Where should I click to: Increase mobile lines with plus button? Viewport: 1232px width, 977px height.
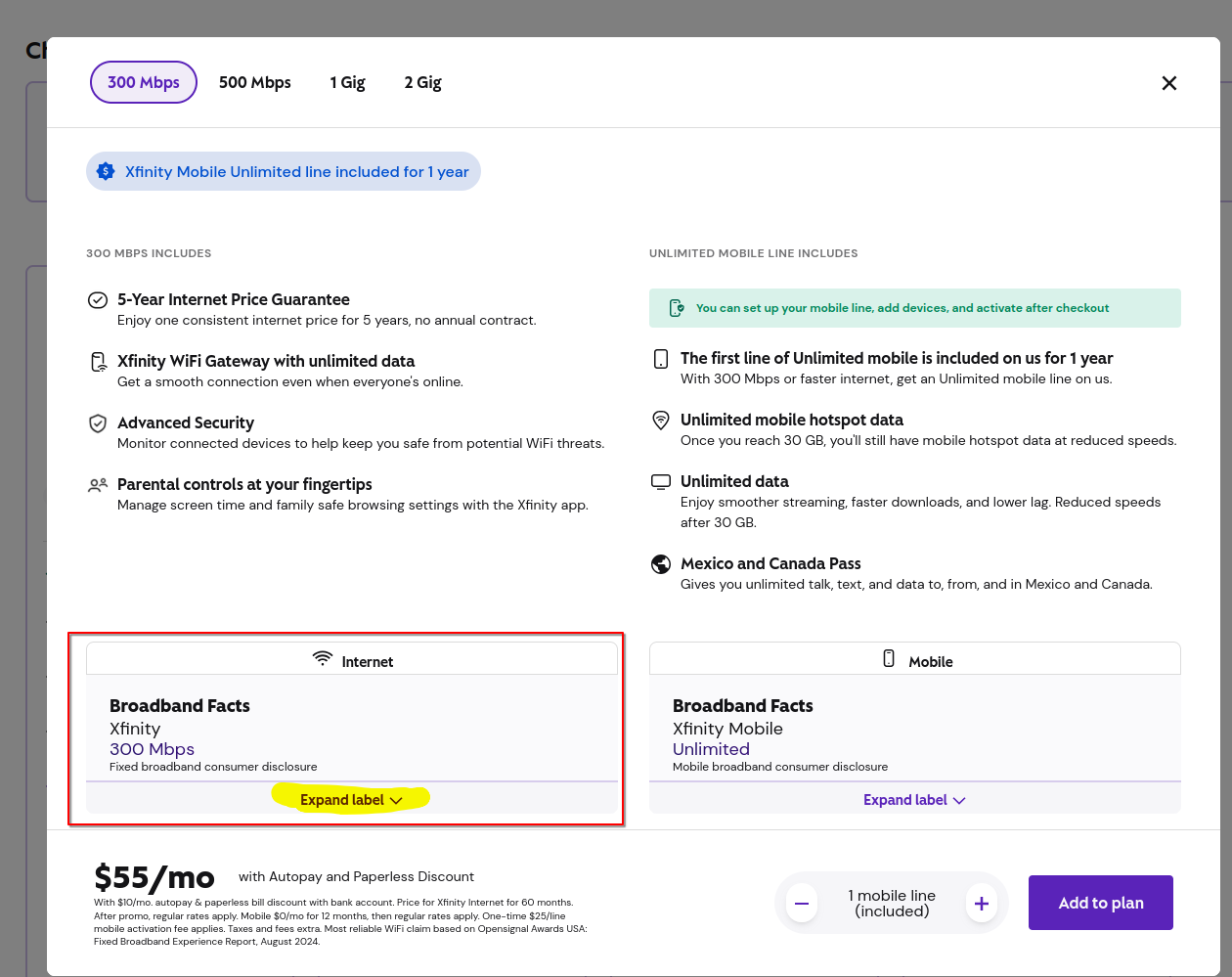pos(982,904)
